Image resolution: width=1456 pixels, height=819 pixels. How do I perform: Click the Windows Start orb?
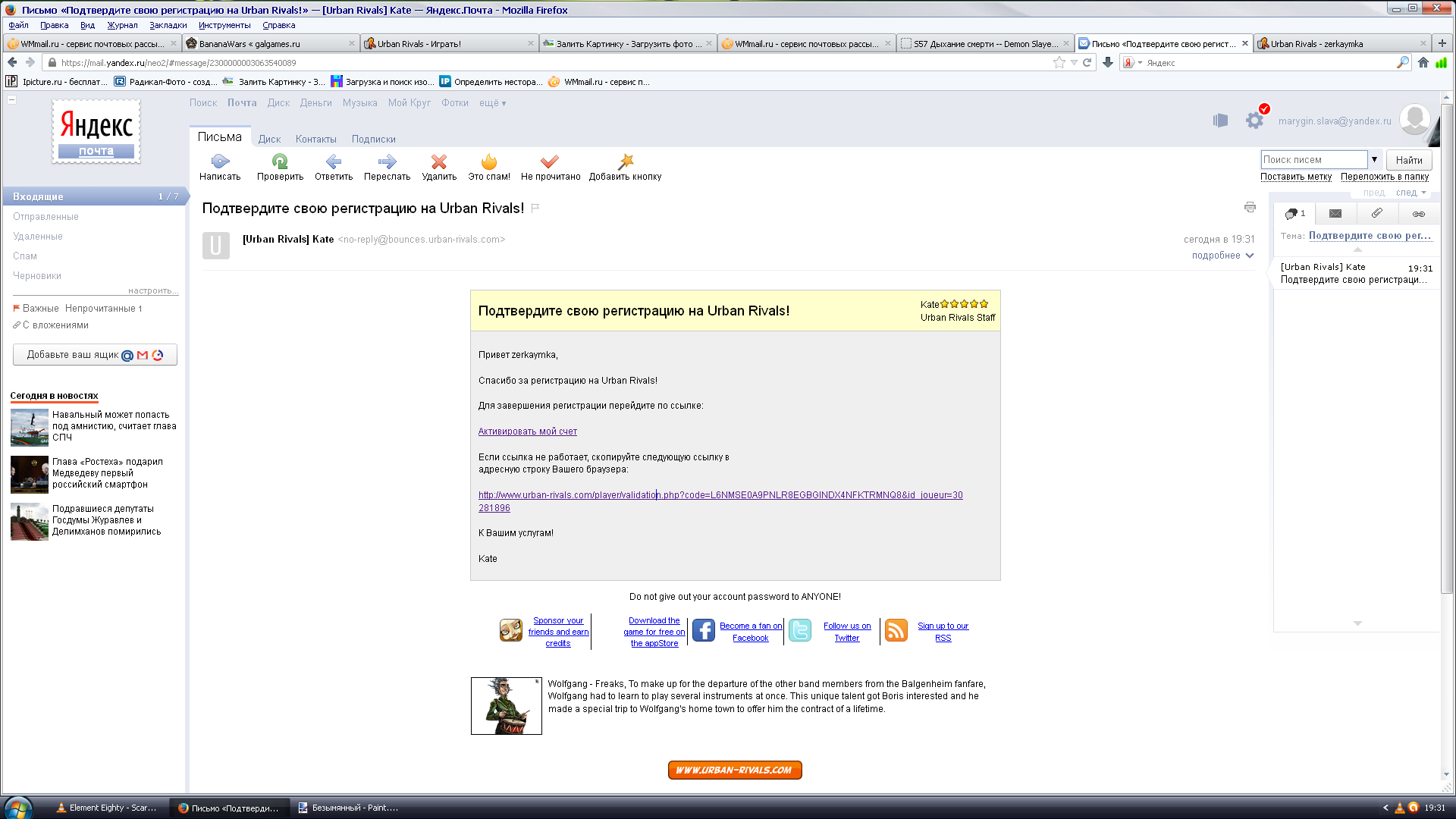(x=18, y=808)
